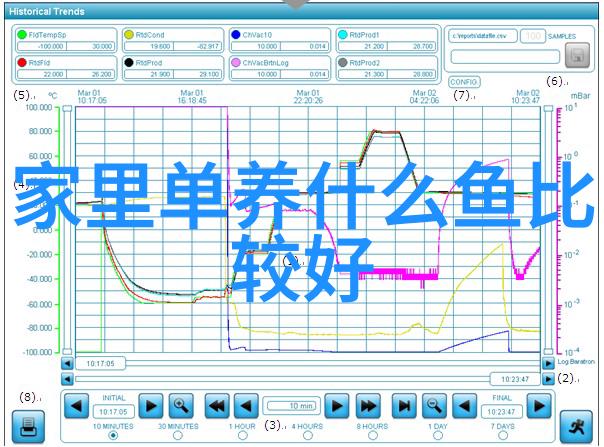Click the mBar unit label
Screen dimensions: 604x447
[580, 96]
